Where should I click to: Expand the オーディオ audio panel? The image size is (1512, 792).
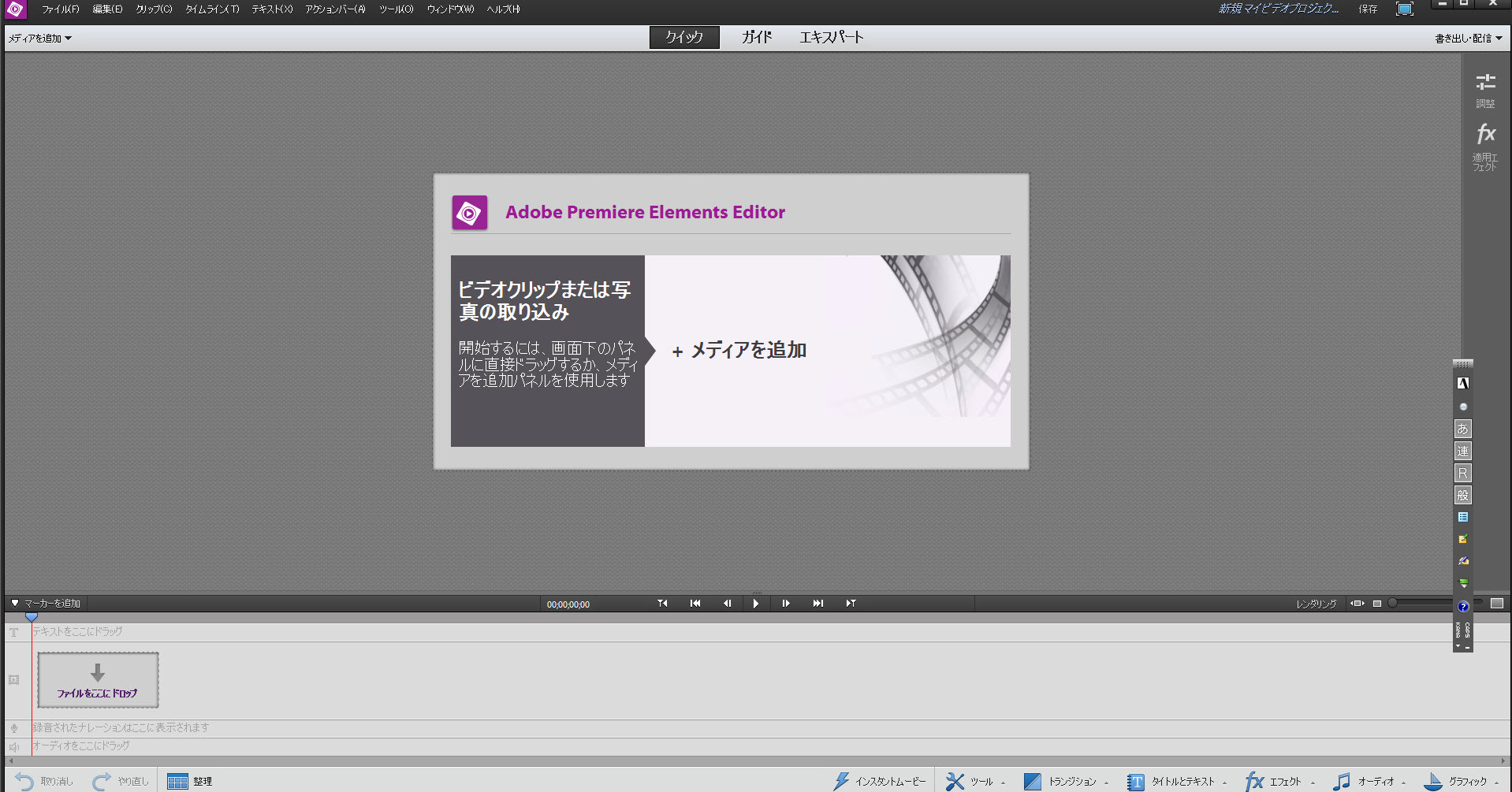pos(1369,781)
